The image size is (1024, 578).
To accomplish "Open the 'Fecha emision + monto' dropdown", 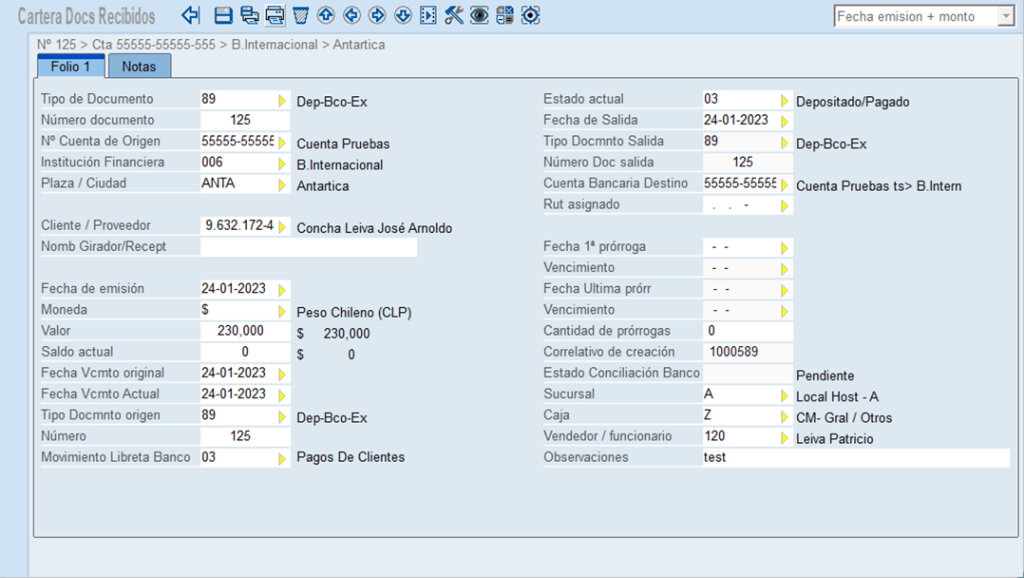I will tap(1004, 16).
